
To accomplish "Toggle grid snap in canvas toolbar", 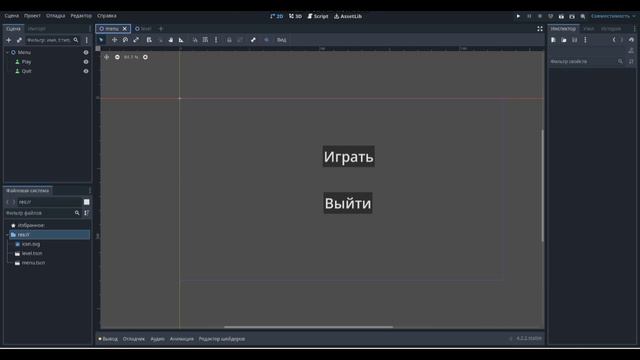I will tap(205, 40).
